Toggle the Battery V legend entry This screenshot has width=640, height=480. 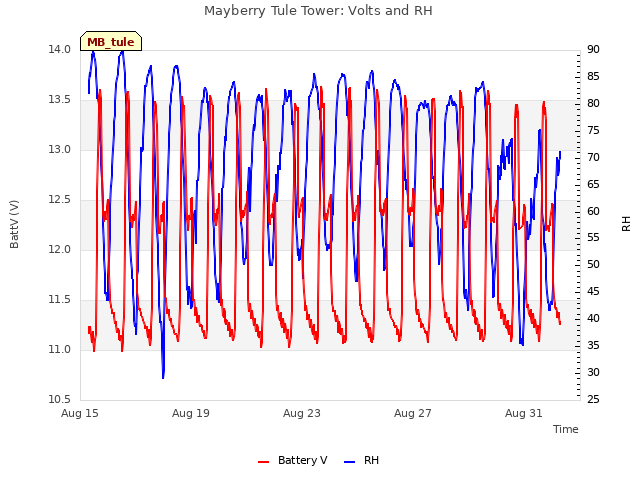[x=292, y=460]
